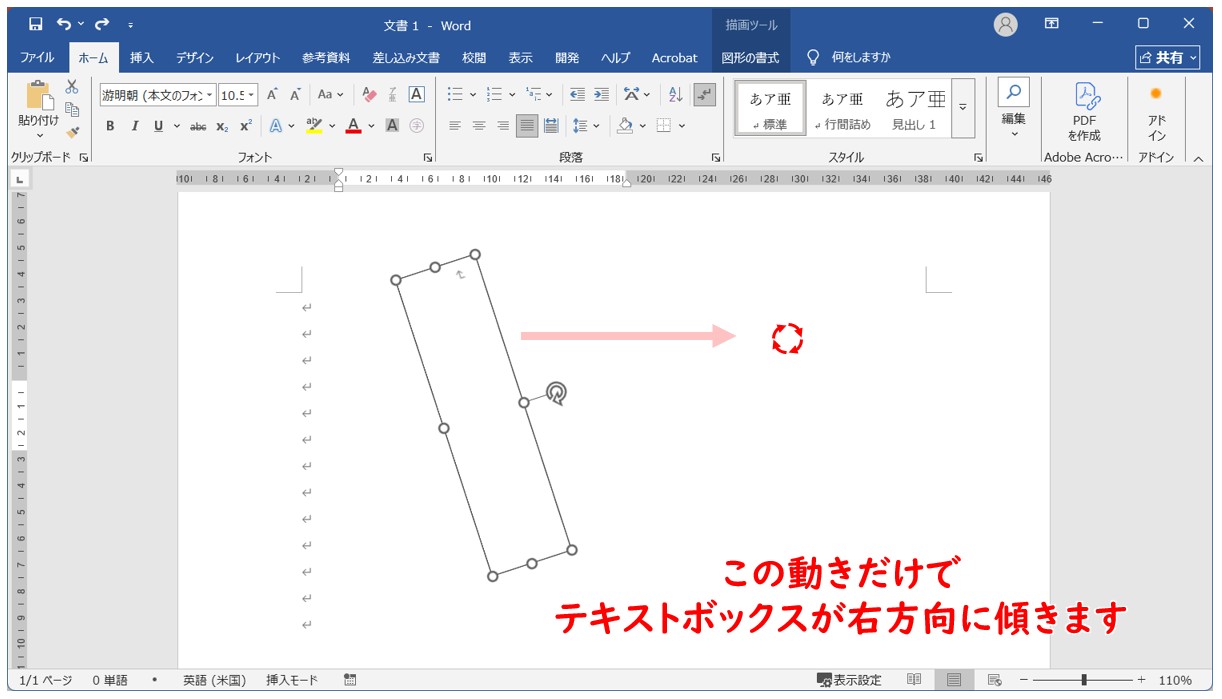Image resolution: width=1222 pixels, height=699 pixels.
Task: Toggle Underline formatting
Action: 158,126
